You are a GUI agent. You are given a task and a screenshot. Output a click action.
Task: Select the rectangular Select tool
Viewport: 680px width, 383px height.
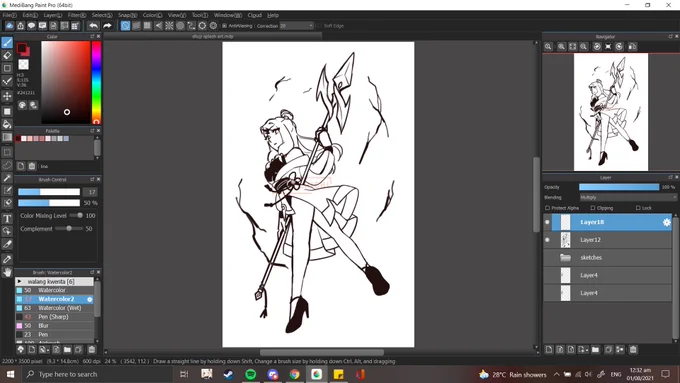click(7, 152)
